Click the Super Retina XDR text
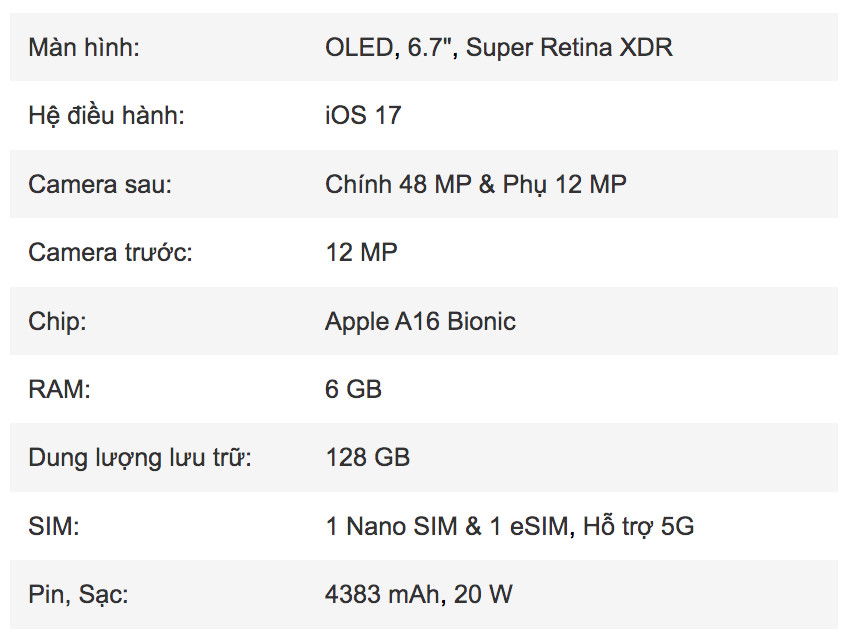 click(569, 47)
